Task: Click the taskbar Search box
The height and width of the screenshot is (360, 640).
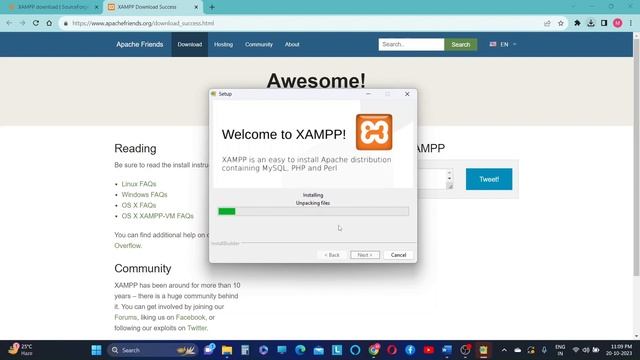Action: click(153, 350)
